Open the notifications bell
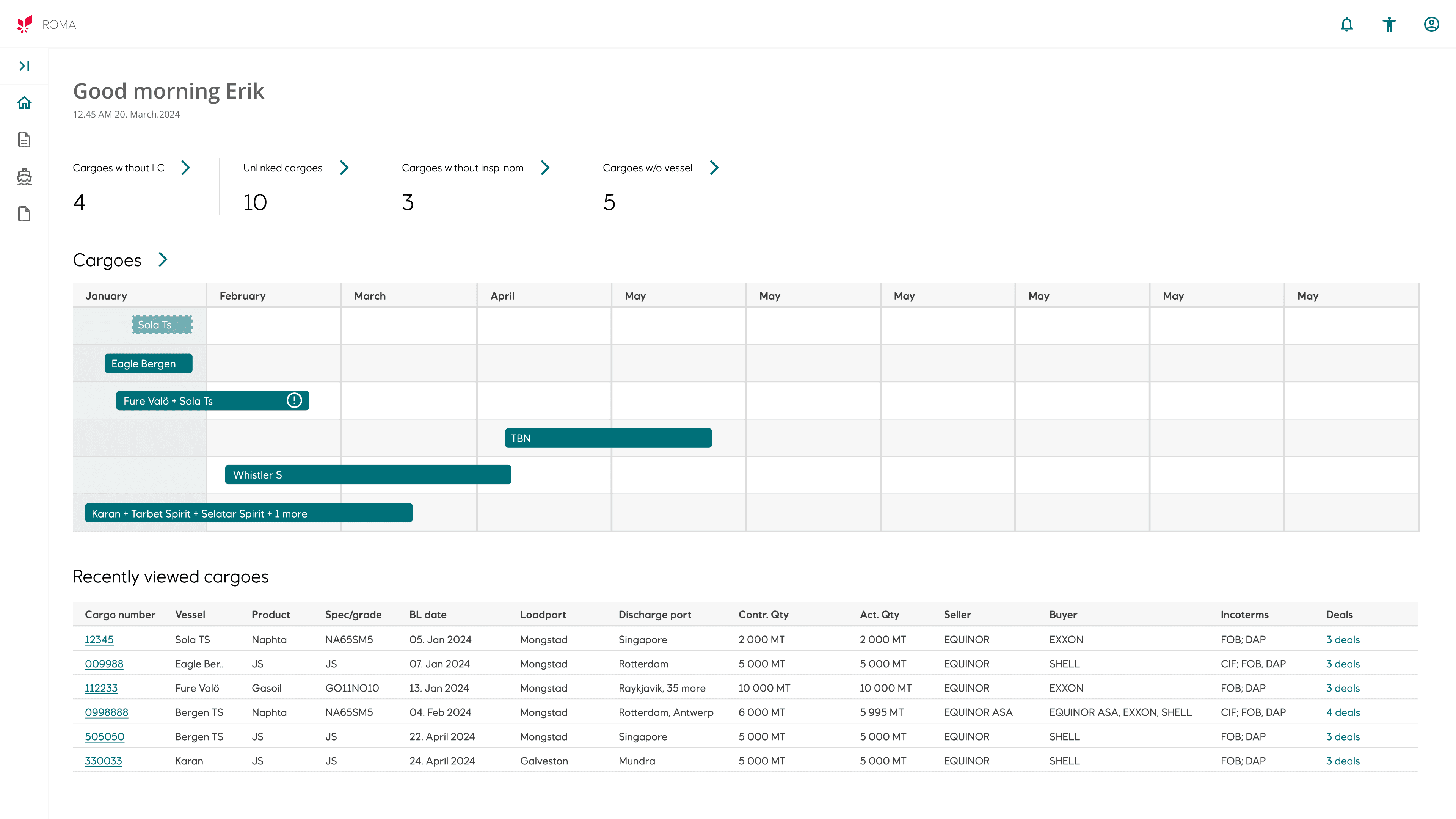Viewport: 1456px width, 819px height. 1346,24
